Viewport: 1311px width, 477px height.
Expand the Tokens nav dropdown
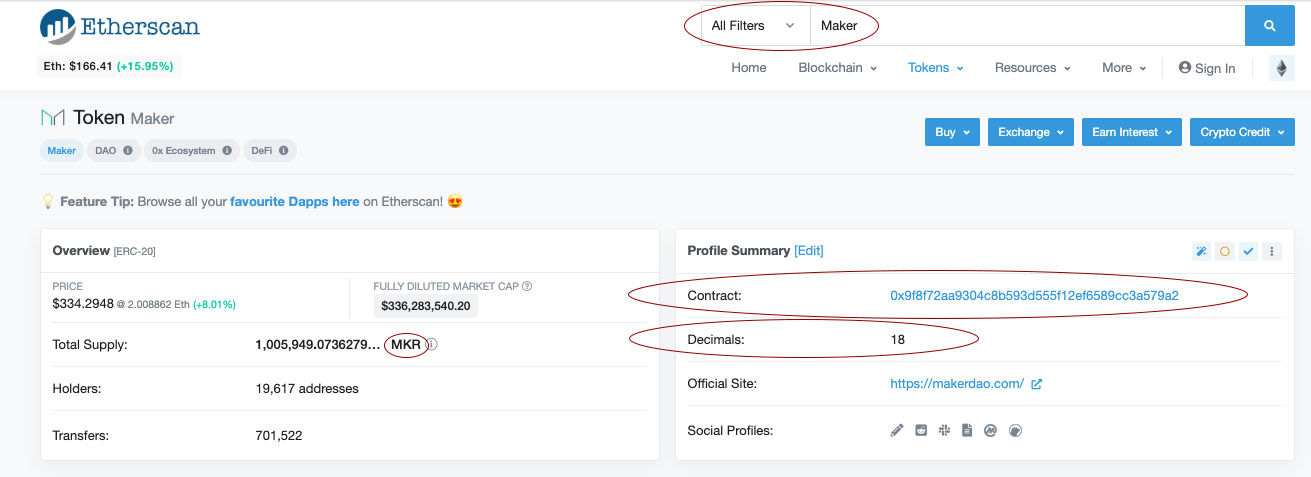point(935,68)
